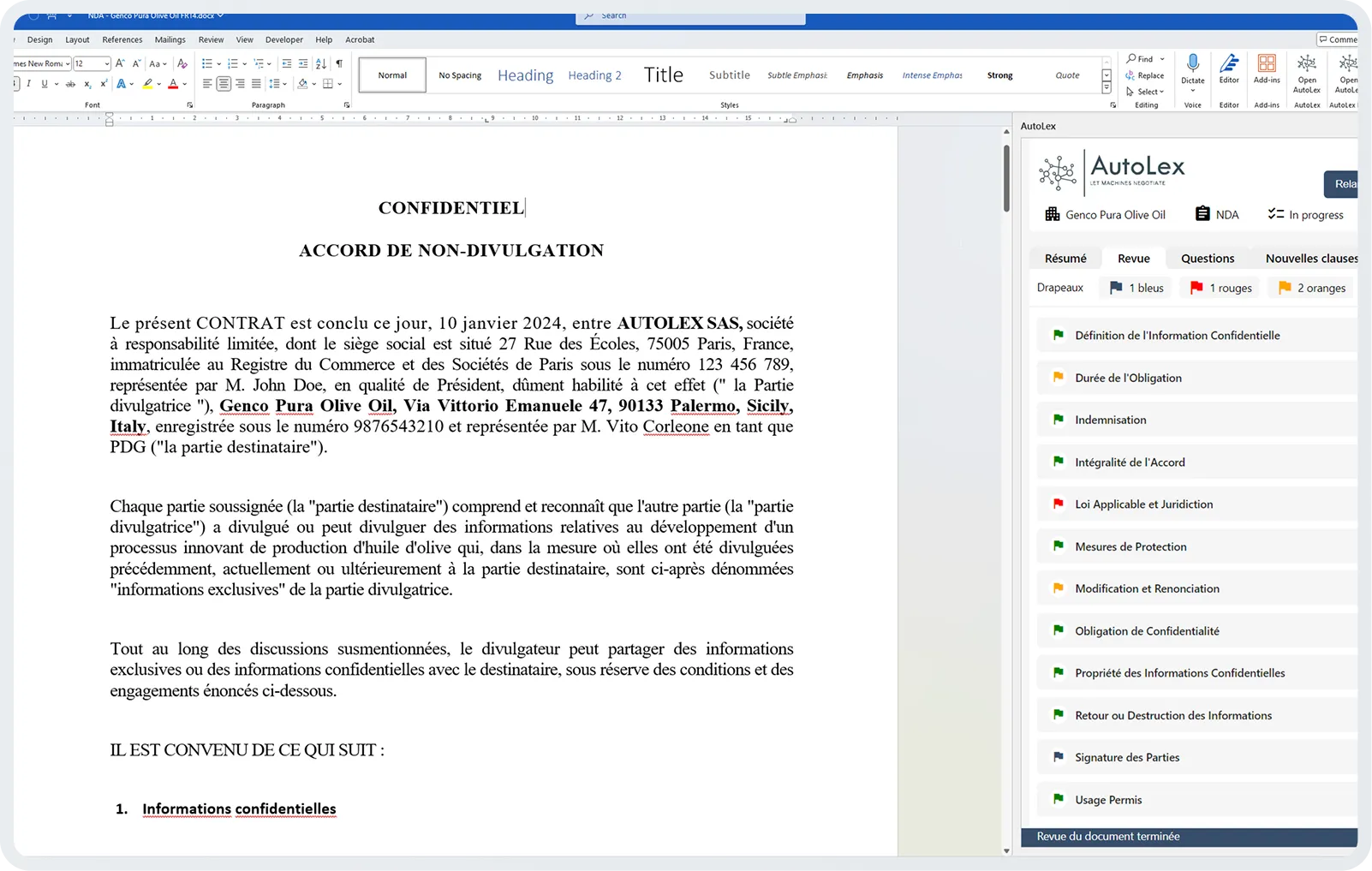Click the Text Effects icon
The image size is (1372, 871).
tap(122, 84)
